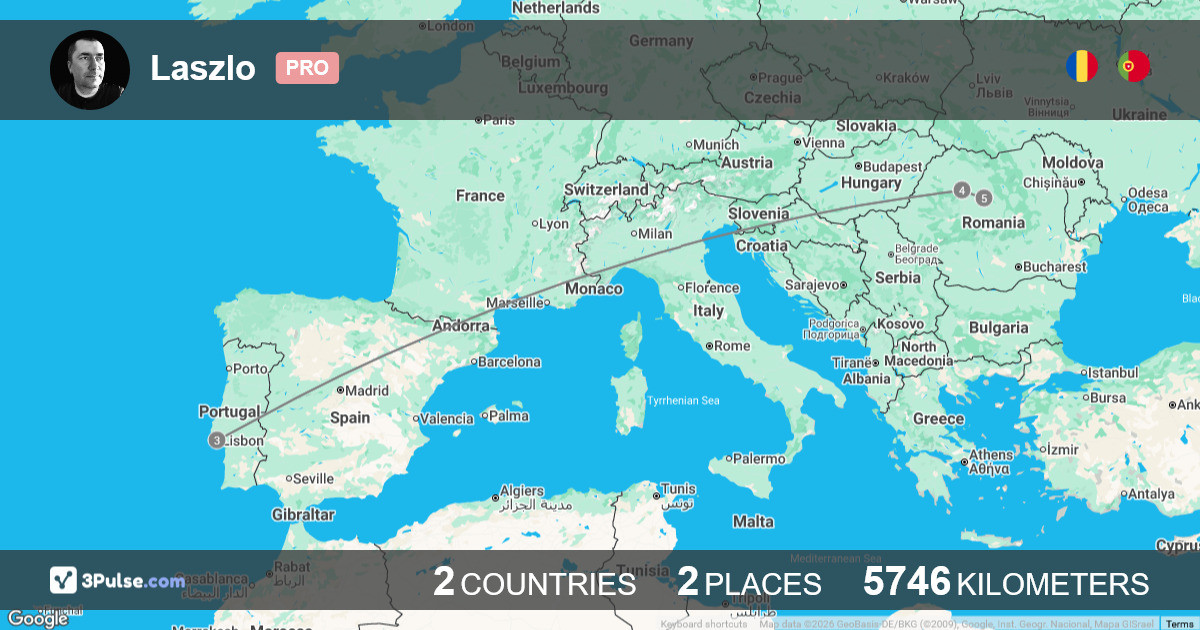Click the 3Pulse checkmark logo icon

[x=64, y=580]
